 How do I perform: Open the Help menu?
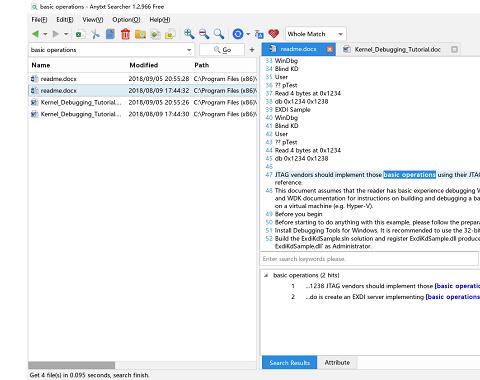(160, 20)
